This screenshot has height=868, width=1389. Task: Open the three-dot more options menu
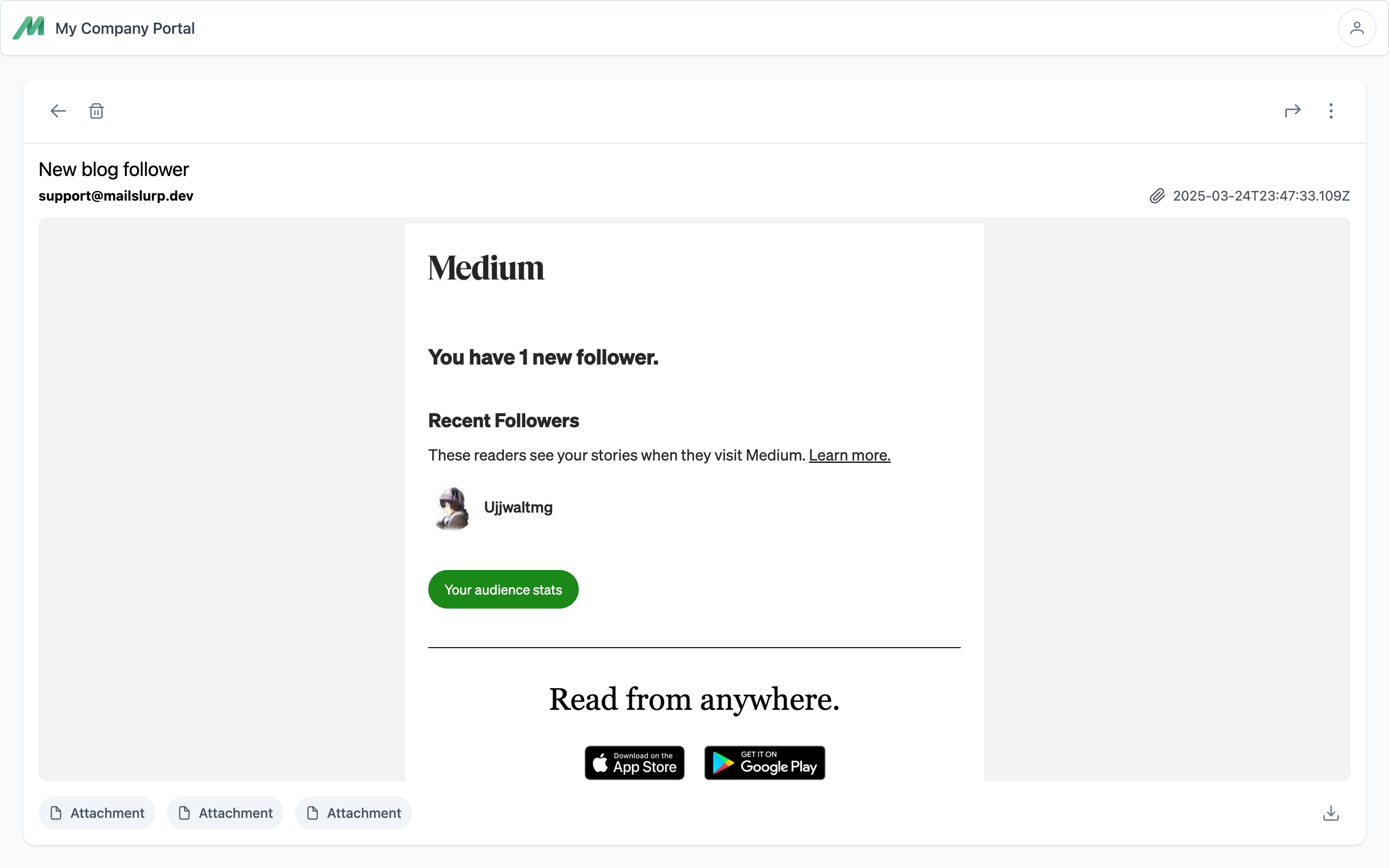click(x=1331, y=111)
